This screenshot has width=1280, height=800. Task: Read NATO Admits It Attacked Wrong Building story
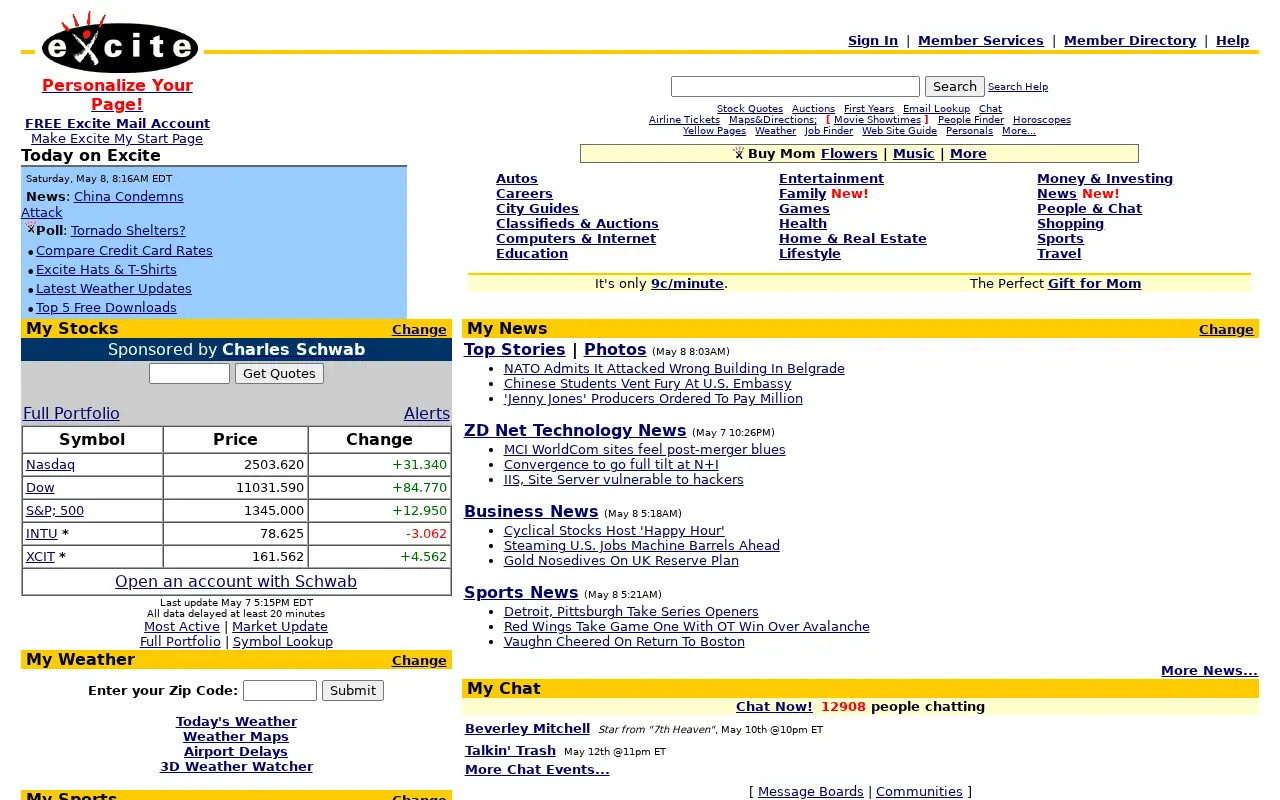coord(674,369)
